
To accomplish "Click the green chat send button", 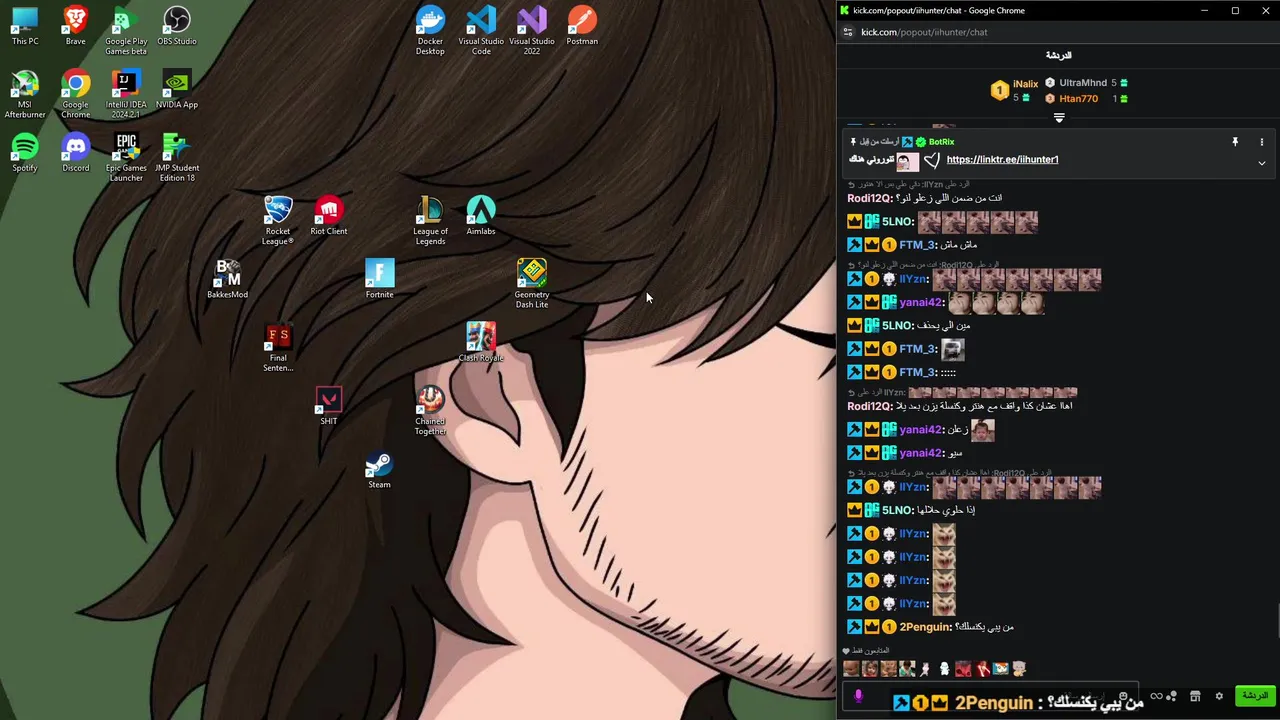I will (x=1254, y=696).
